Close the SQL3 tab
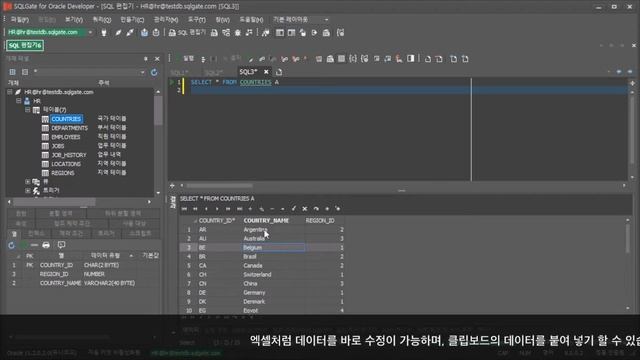The width and height of the screenshot is (640, 360). [266, 72]
